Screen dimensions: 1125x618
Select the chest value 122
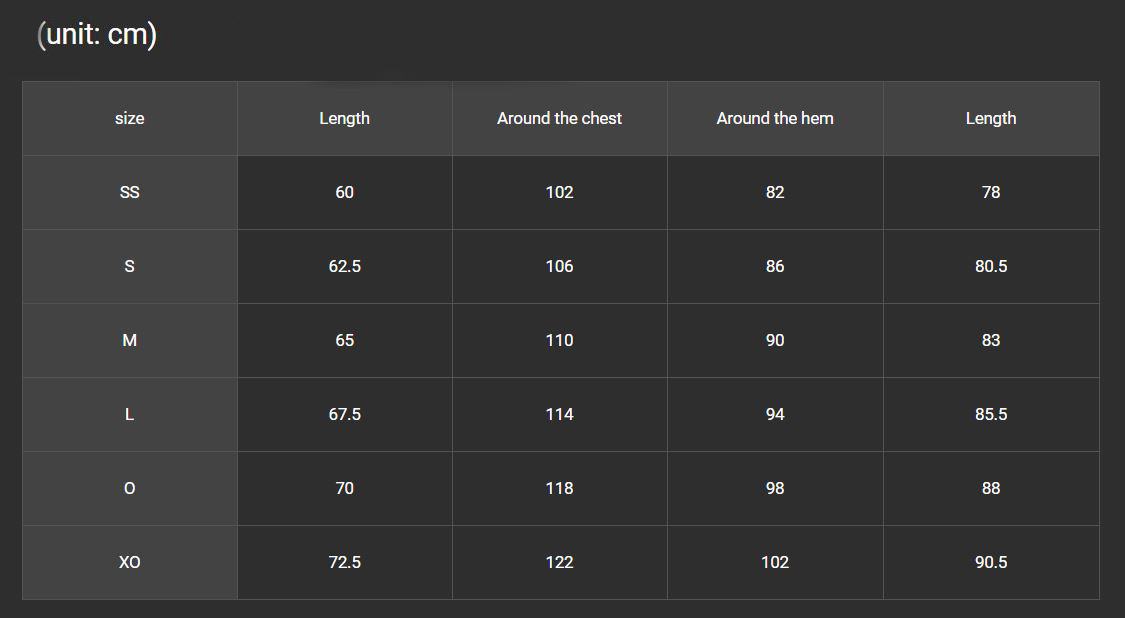click(560, 562)
